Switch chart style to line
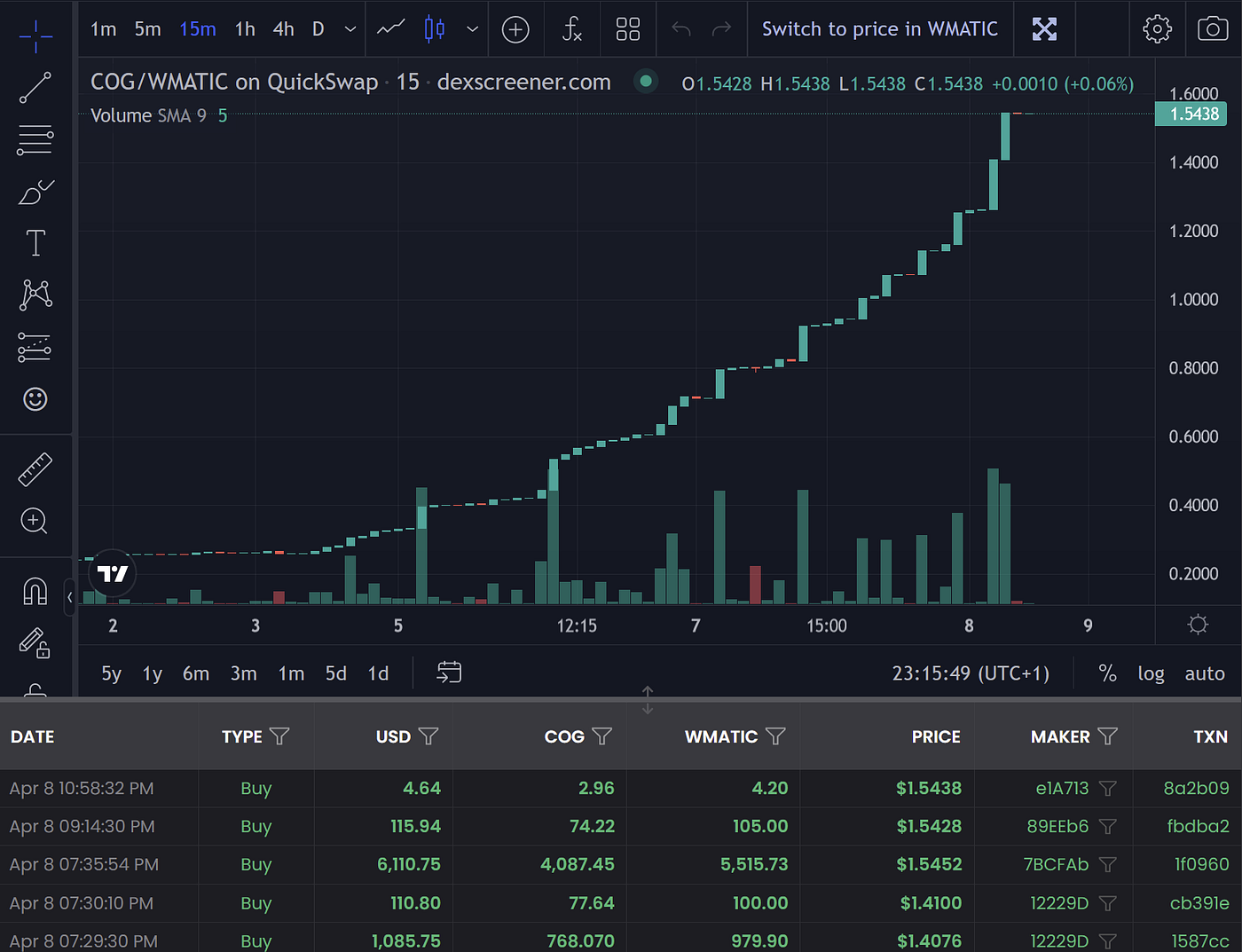 pos(391,29)
